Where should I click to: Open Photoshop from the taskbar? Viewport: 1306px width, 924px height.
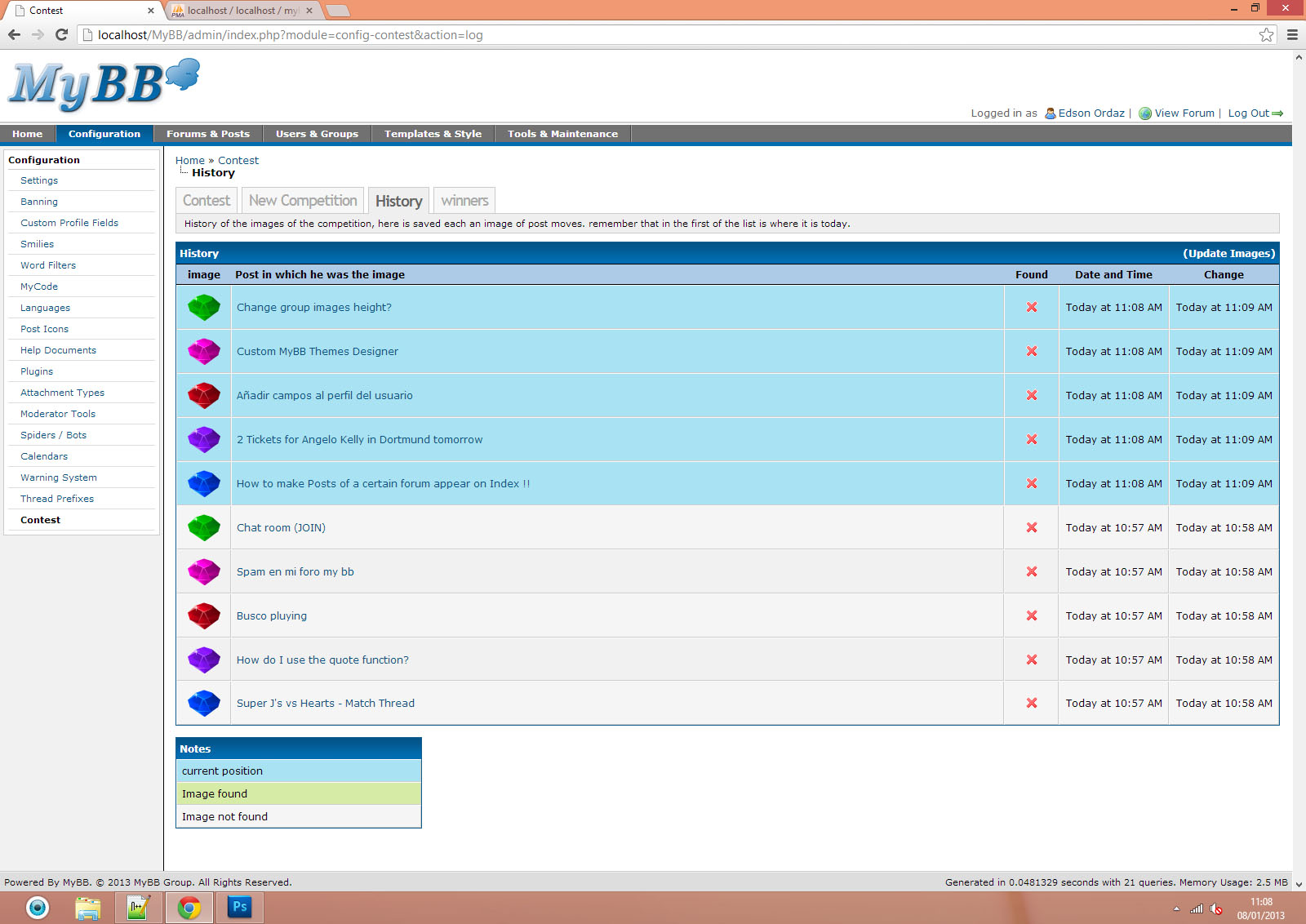[x=239, y=907]
